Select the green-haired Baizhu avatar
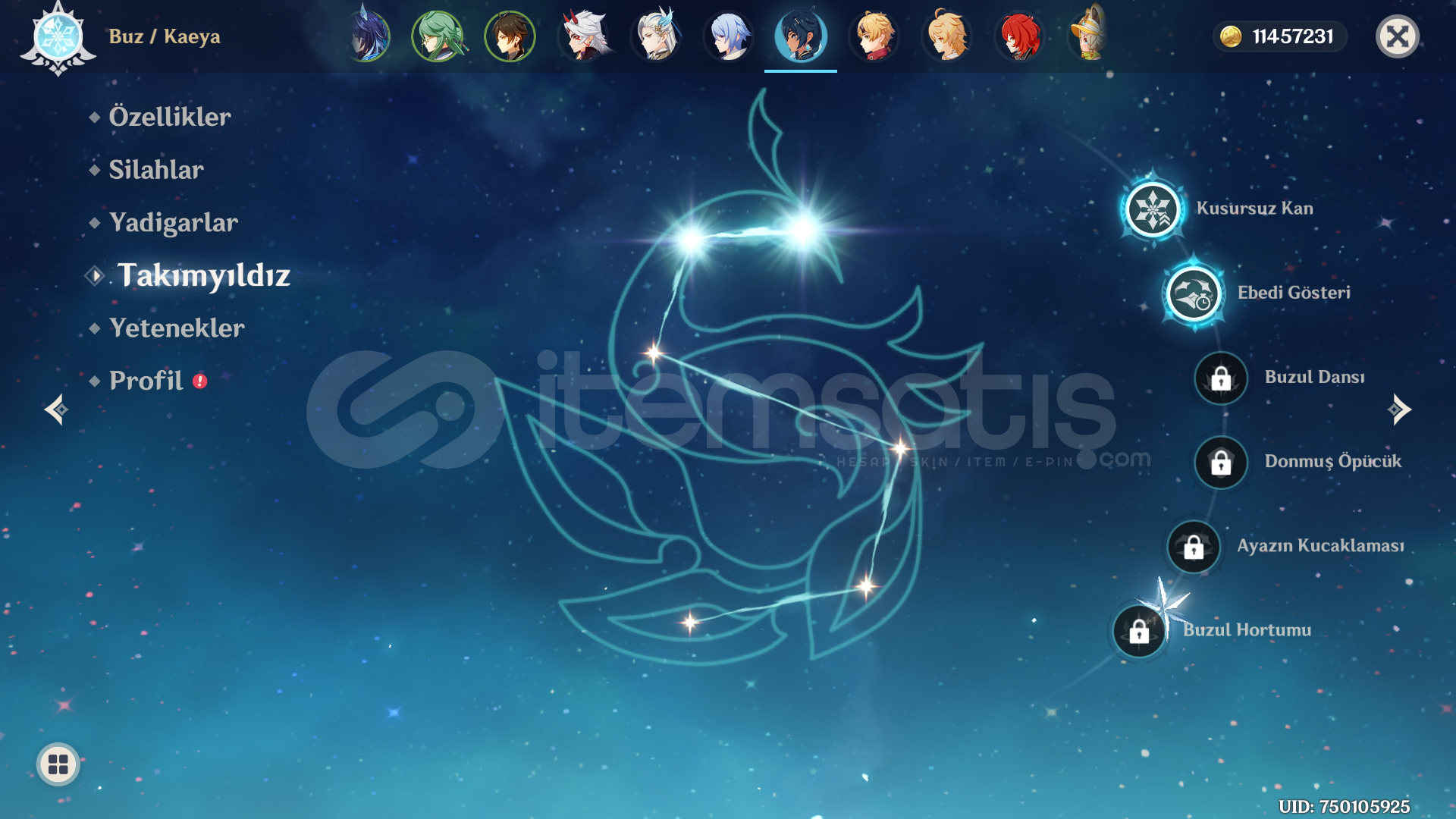Viewport: 1456px width, 819px height. click(x=438, y=36)
